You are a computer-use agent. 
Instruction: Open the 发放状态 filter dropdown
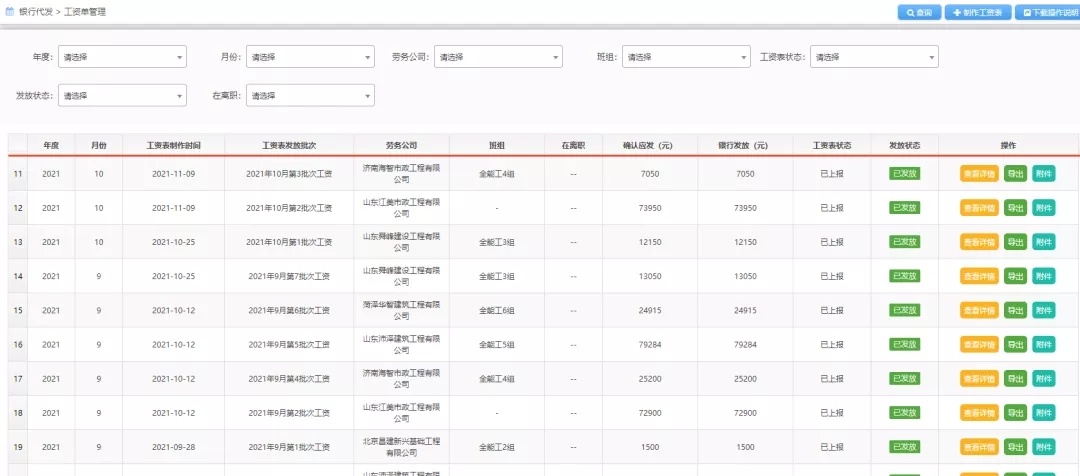122,96
